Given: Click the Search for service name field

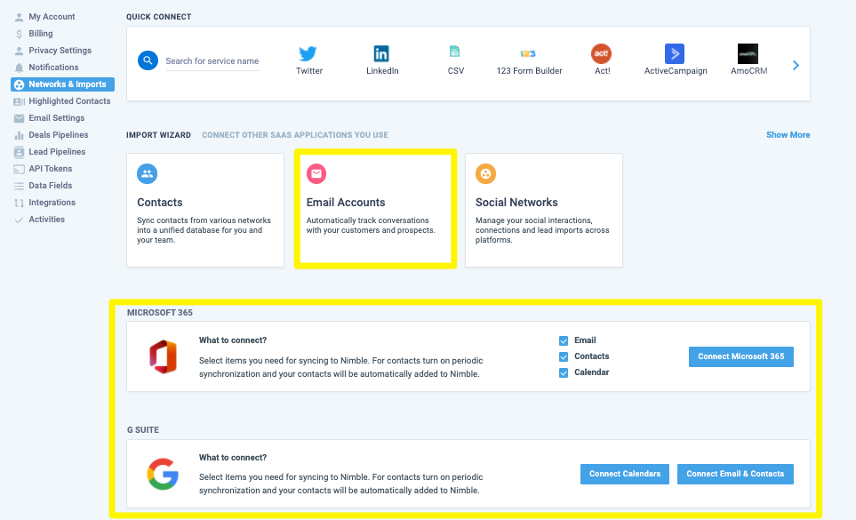Looking at the screenshot, I should [x=212, y=61].
